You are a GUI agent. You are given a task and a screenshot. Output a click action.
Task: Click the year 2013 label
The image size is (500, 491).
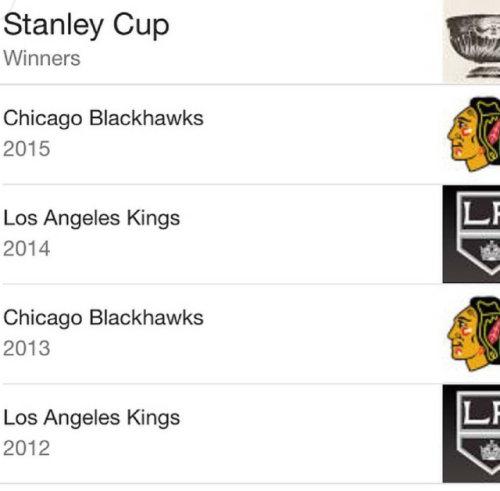coord(27,348)
